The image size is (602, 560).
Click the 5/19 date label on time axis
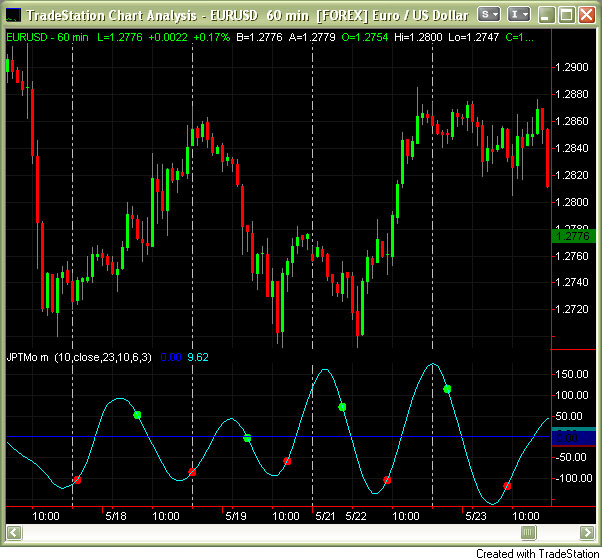[x=236, y=516]
